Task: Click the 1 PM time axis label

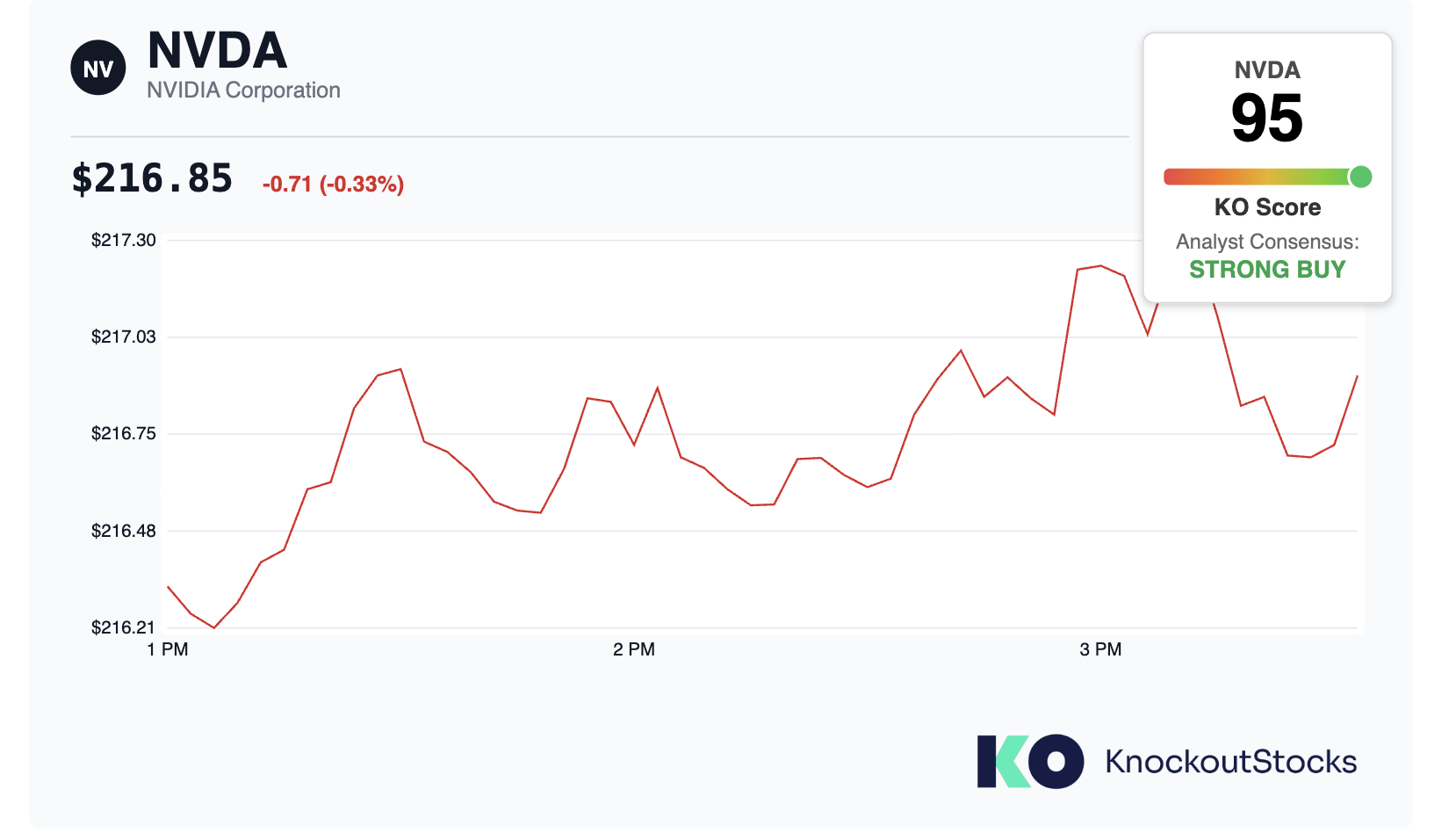Action: click(x=168, y=649)
